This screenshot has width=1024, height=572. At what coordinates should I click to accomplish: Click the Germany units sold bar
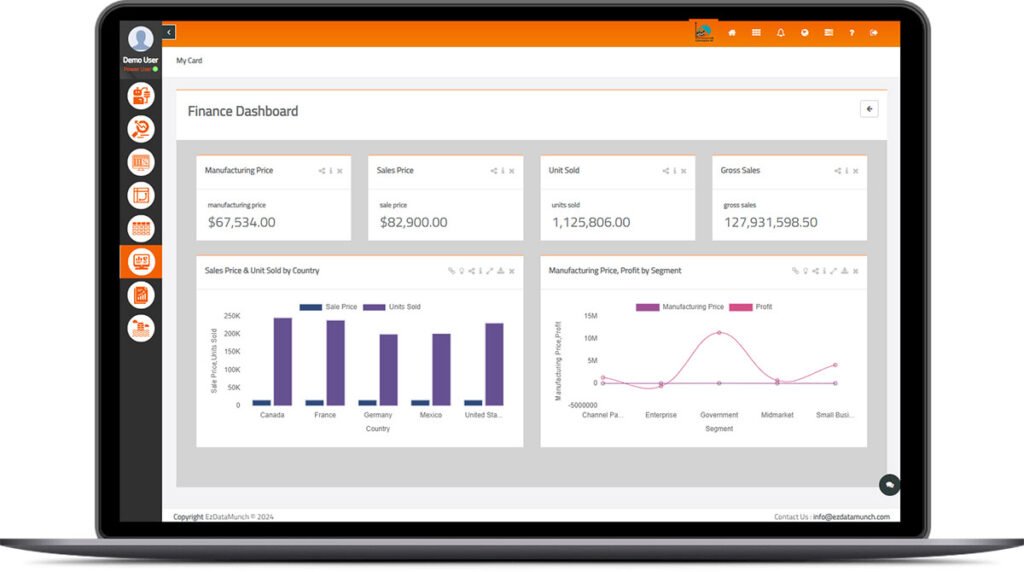click(x=389, y=370)
